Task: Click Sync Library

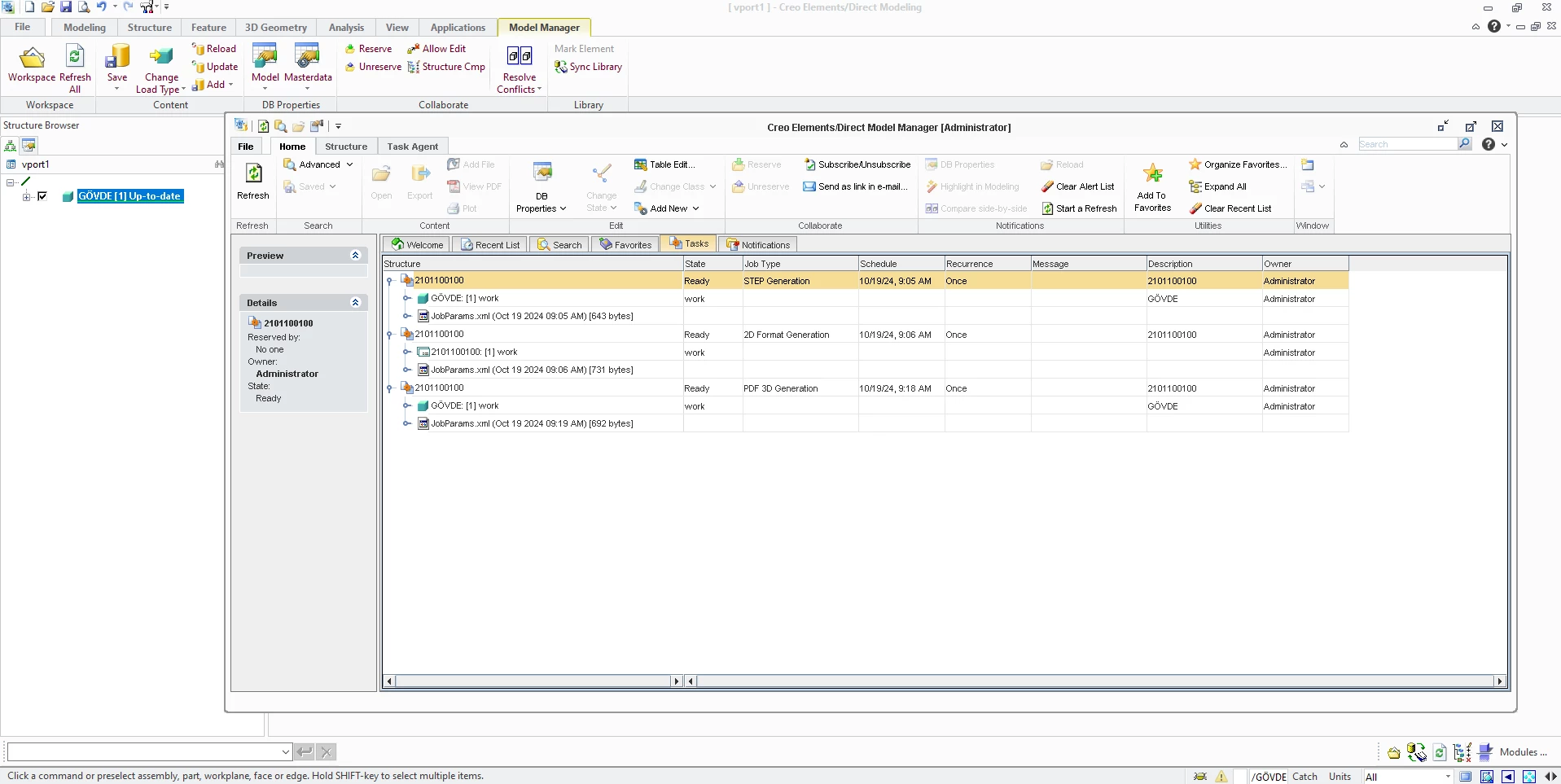Action: tap(589, 67)
